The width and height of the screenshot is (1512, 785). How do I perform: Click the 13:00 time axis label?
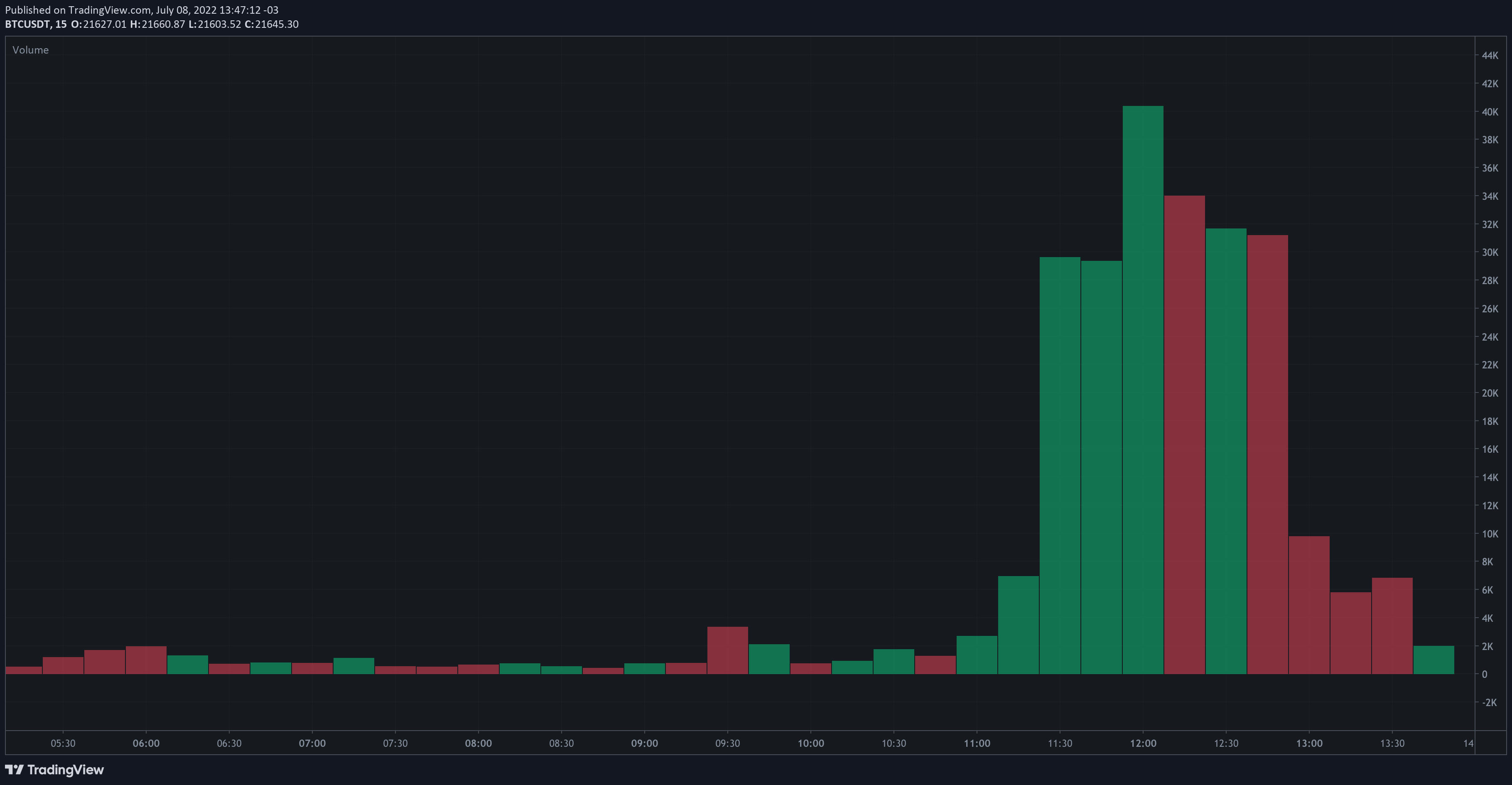click(1309, 743)
